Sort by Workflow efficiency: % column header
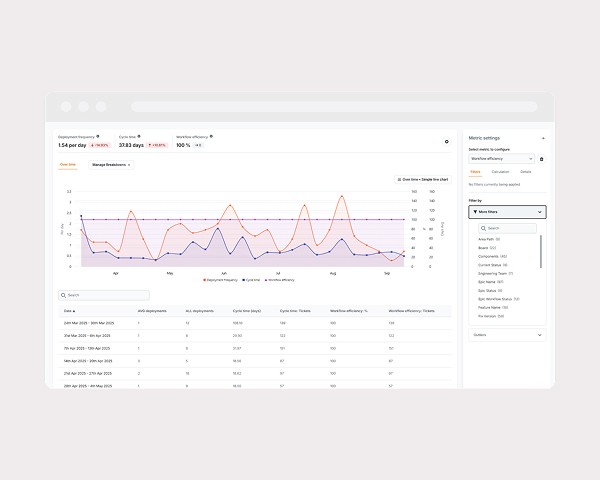600x480 pixels. [349, 311]
